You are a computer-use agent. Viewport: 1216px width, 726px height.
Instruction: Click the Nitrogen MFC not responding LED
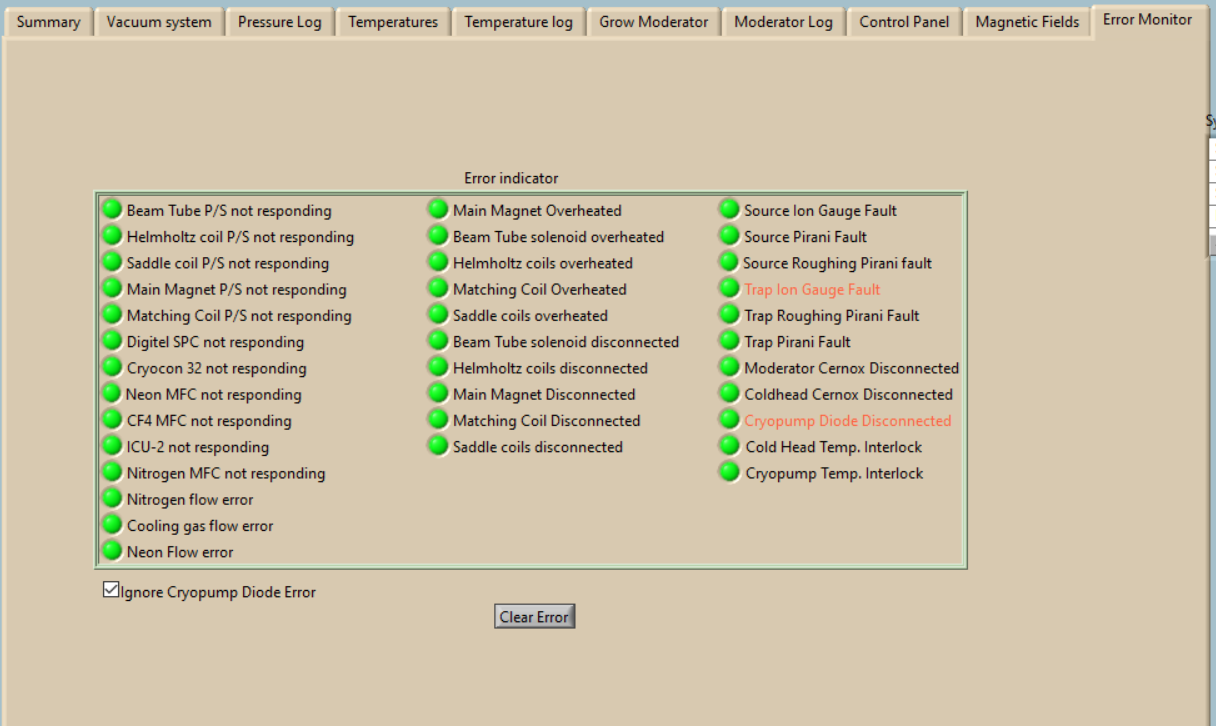pyautogui.click(x=112, y=472)
